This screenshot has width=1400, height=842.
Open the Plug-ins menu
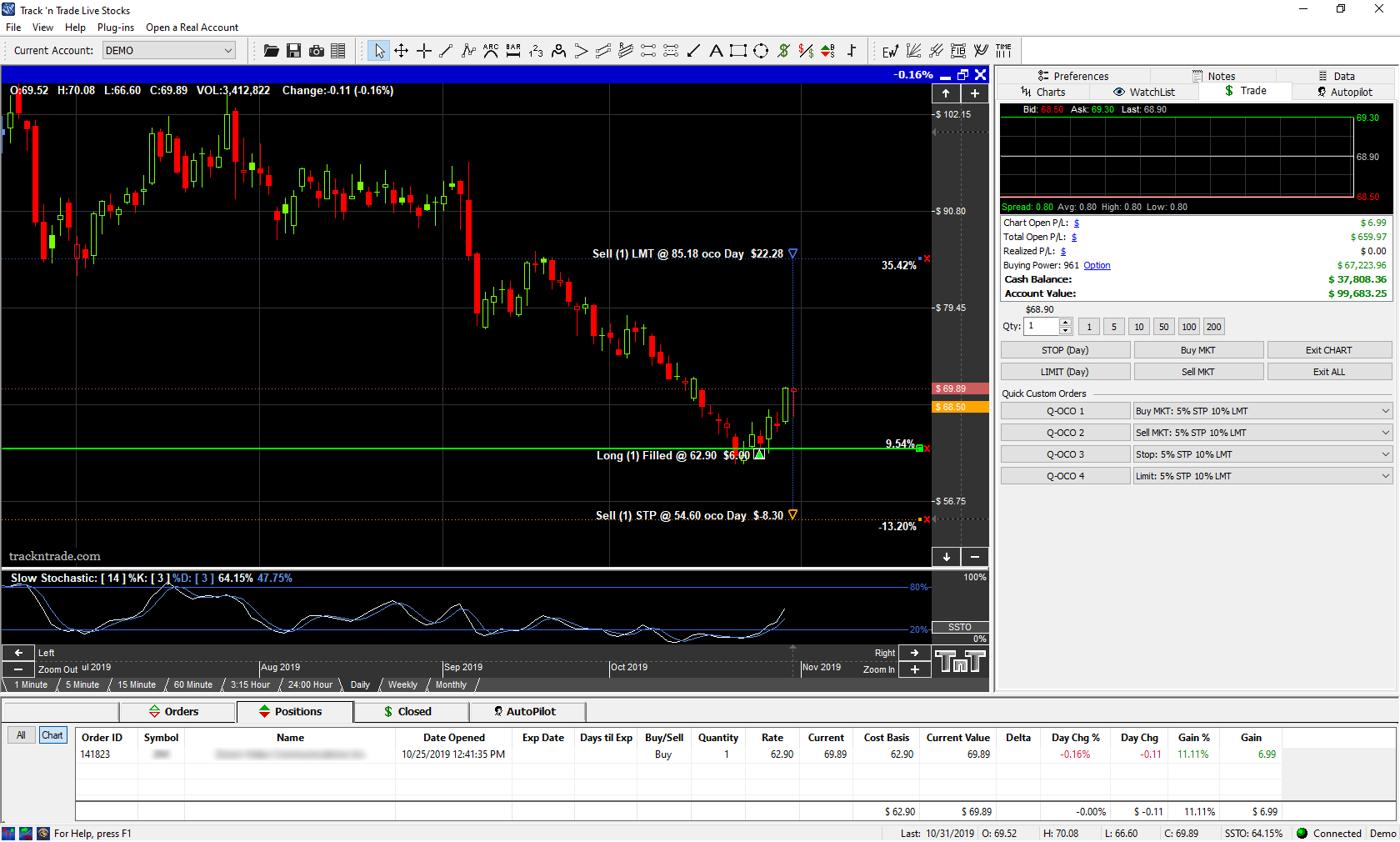coord(115,28)
